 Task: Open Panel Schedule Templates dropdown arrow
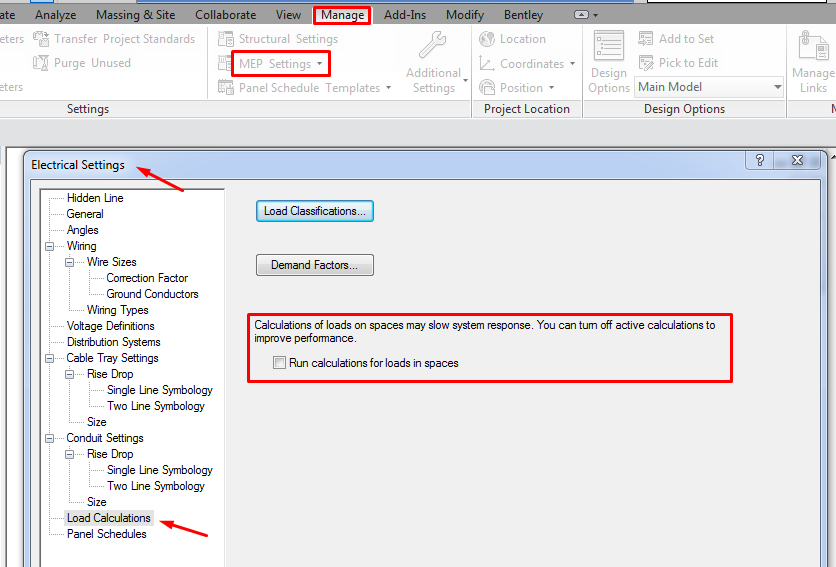point(389,88)
